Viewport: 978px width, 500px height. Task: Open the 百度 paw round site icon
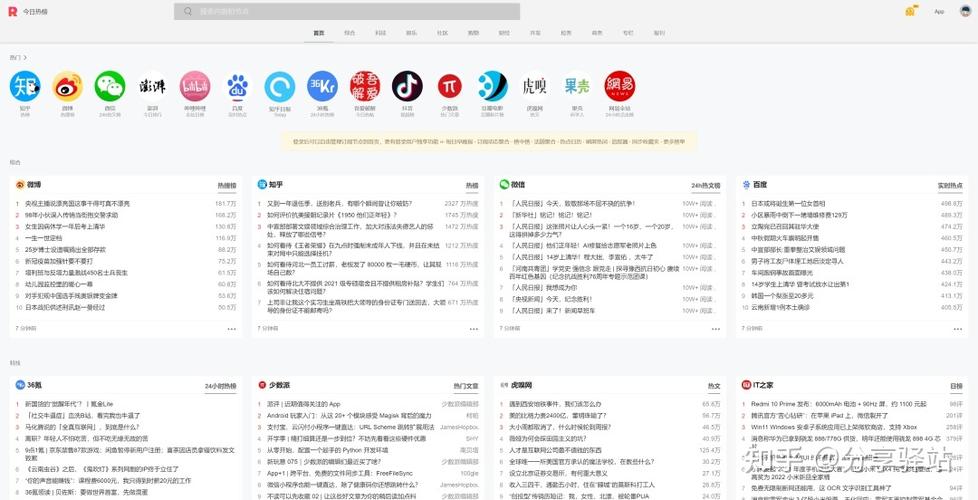click(x=237, y=86)
